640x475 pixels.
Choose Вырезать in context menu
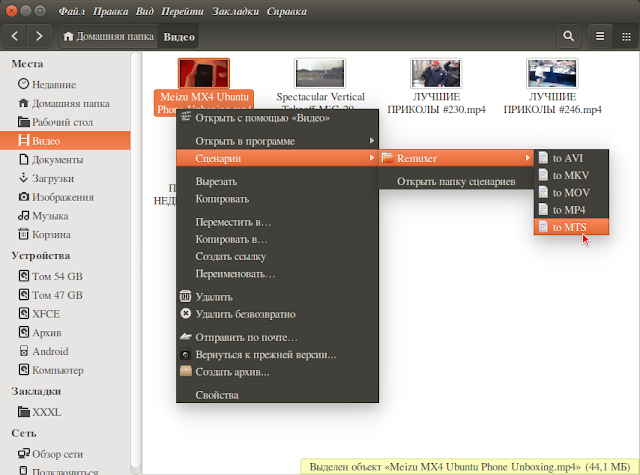278,182
